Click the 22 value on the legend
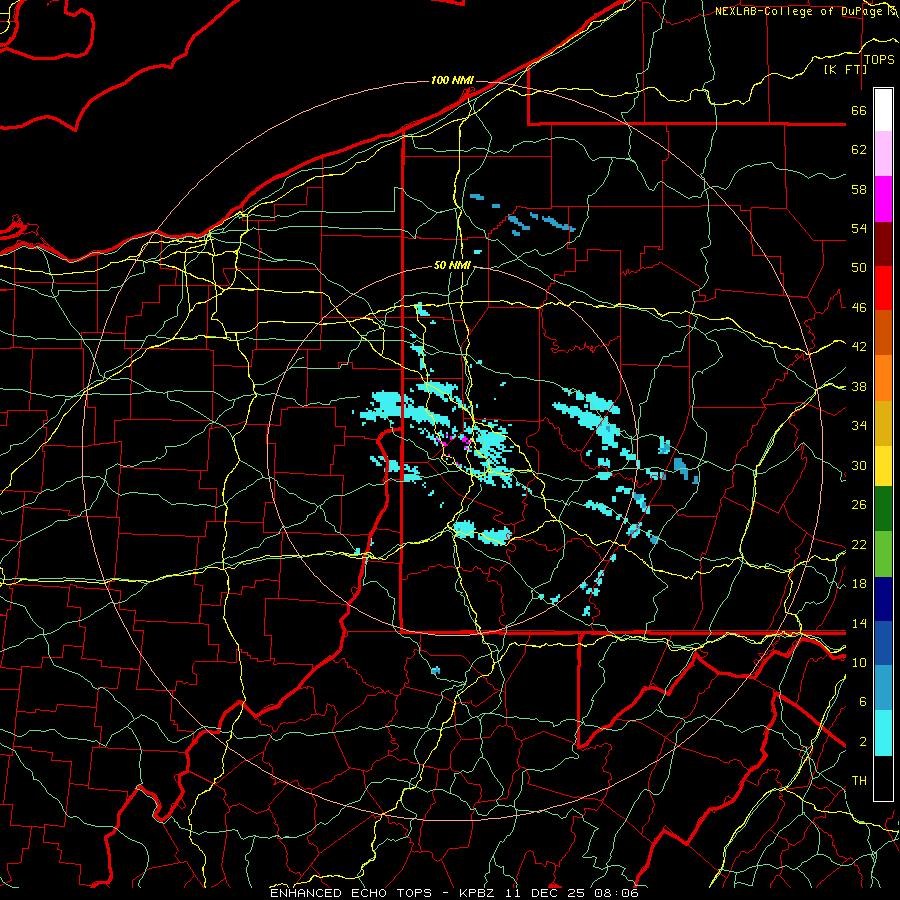900x900 pixels. tap(859, 544)
